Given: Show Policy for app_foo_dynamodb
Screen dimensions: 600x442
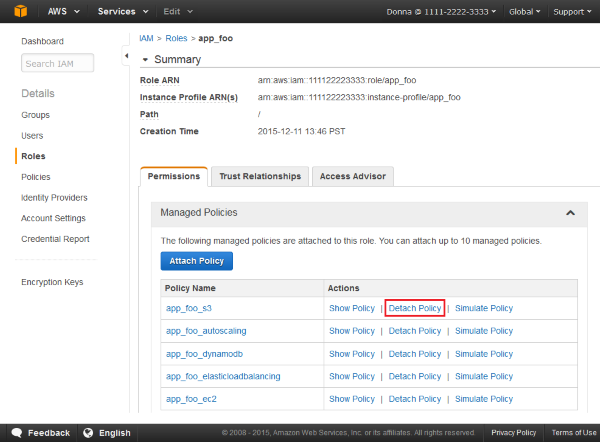Looking at the screenshot, I should pos(352,354).
